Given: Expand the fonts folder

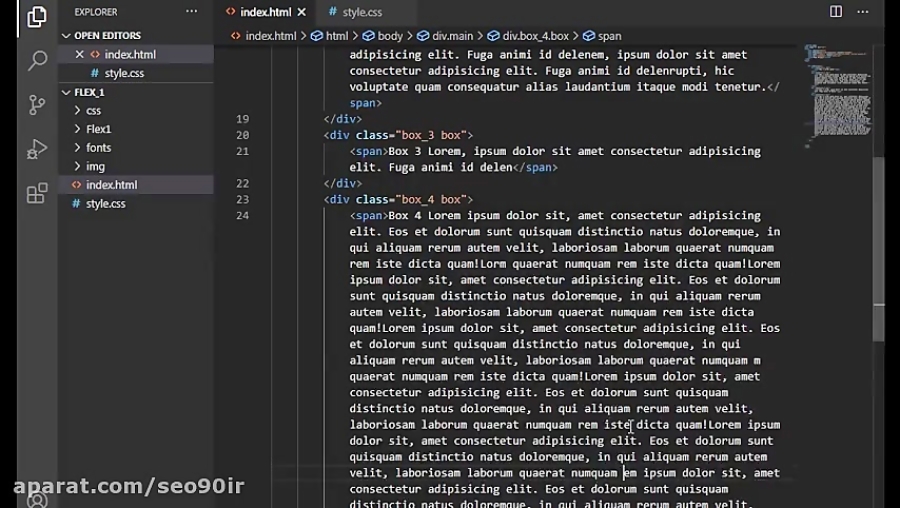Looking at the screenshot, I should (x=98, y=148).
